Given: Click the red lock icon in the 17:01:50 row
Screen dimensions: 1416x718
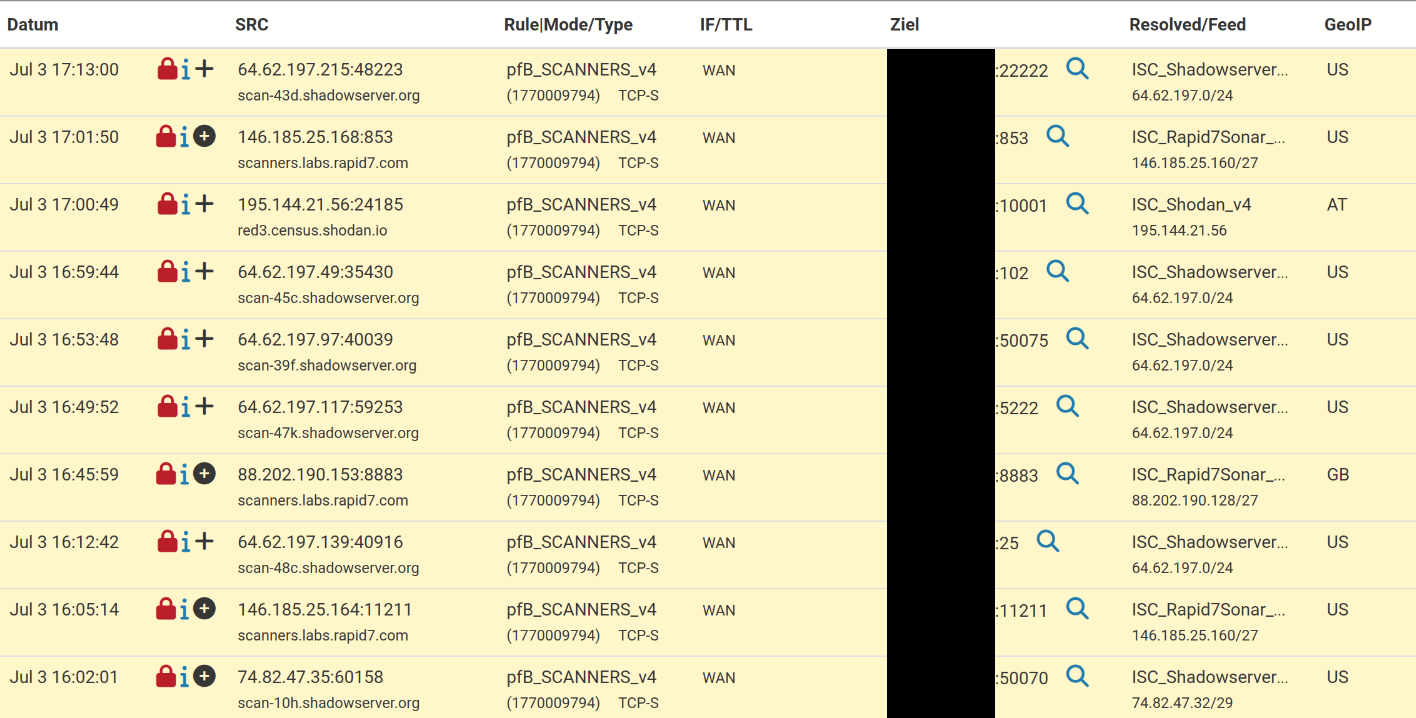Looking at the screenshot, I should (x=167, y=137).
